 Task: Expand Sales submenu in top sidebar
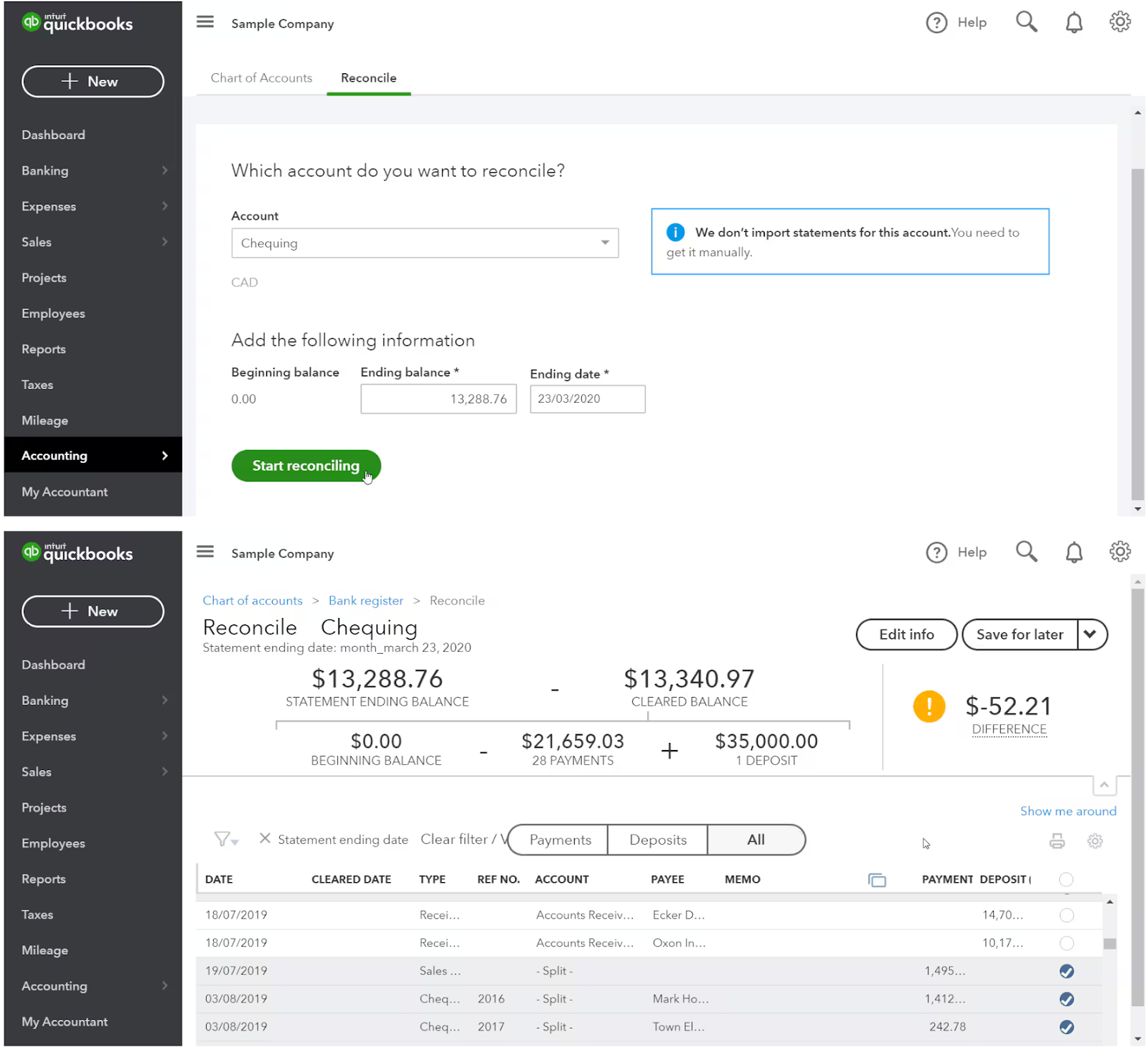coord(165,242)
